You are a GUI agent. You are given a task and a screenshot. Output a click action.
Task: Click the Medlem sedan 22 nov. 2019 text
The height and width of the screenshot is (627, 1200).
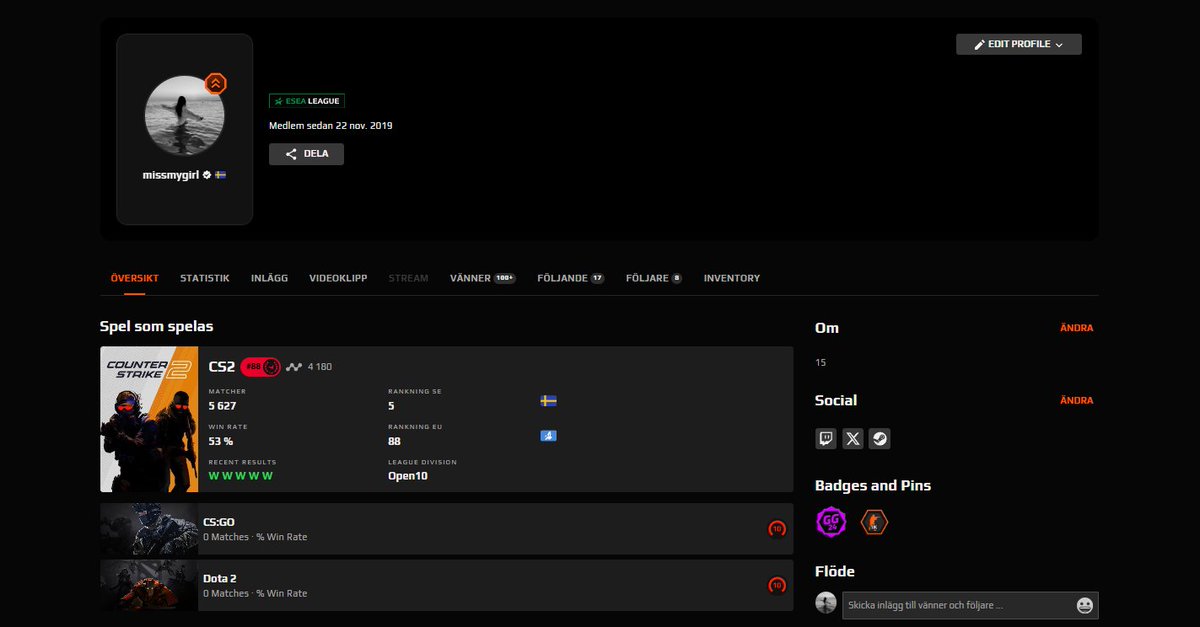point(331,126)
